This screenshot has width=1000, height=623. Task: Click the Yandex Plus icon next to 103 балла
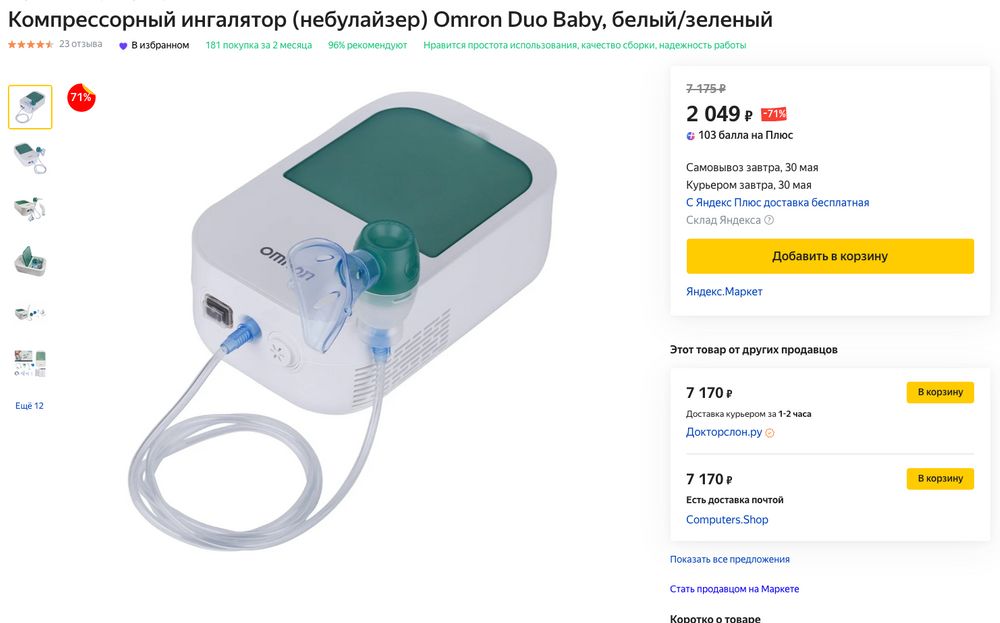[693, 134]
